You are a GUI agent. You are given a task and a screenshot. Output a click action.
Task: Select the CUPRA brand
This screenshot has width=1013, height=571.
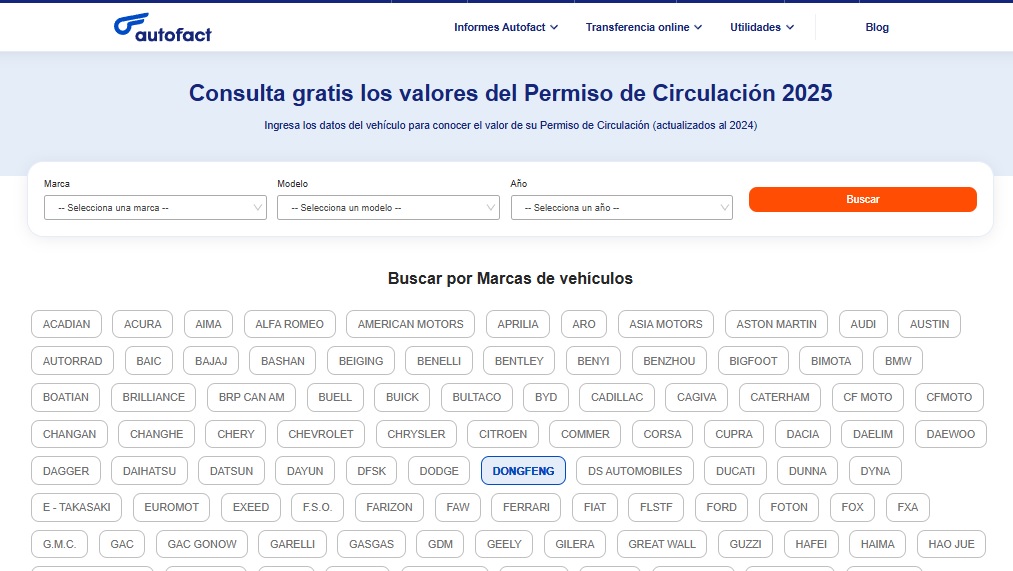734,434
